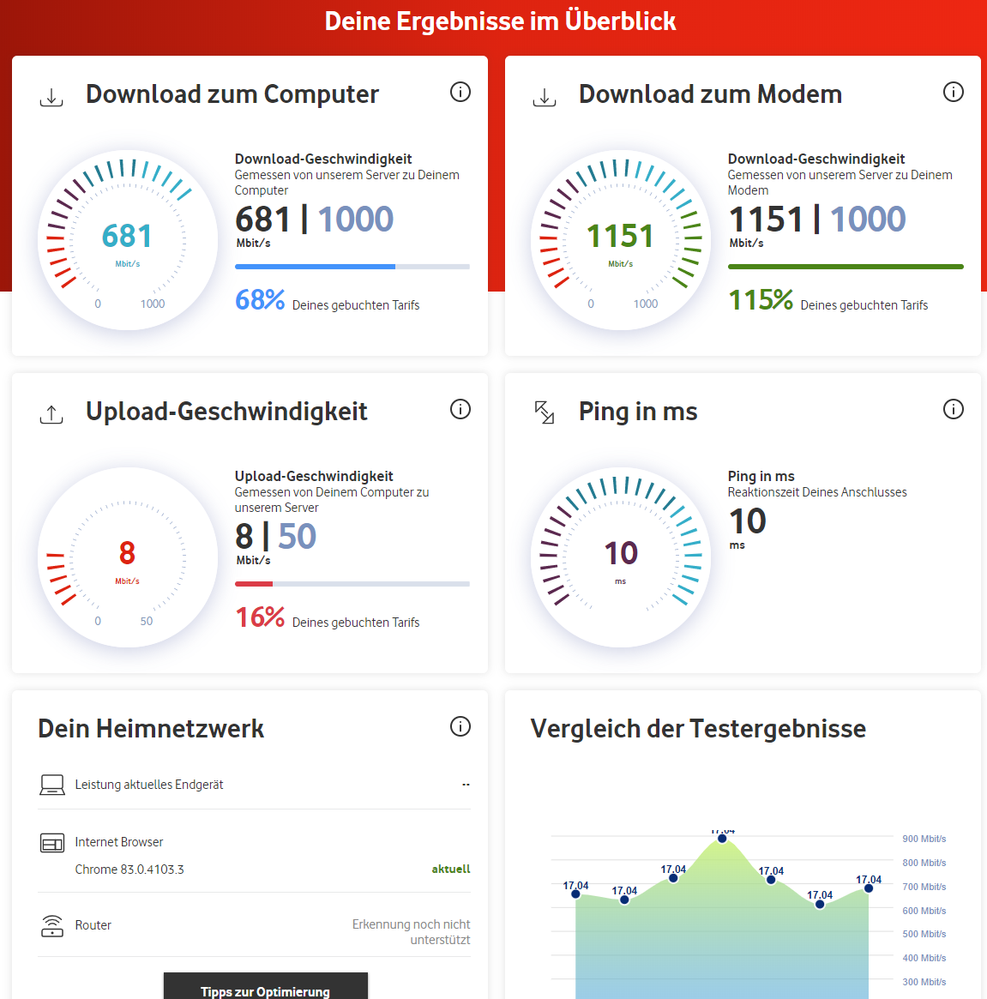987x999 pixels.
Task: Click the '16%' value
Action: [259, 617]
